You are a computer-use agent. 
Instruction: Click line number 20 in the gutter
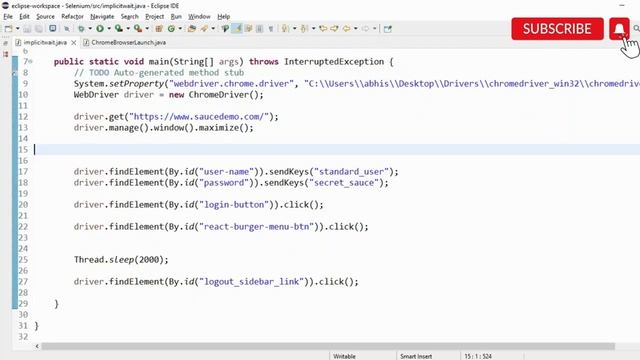(23, 204)
